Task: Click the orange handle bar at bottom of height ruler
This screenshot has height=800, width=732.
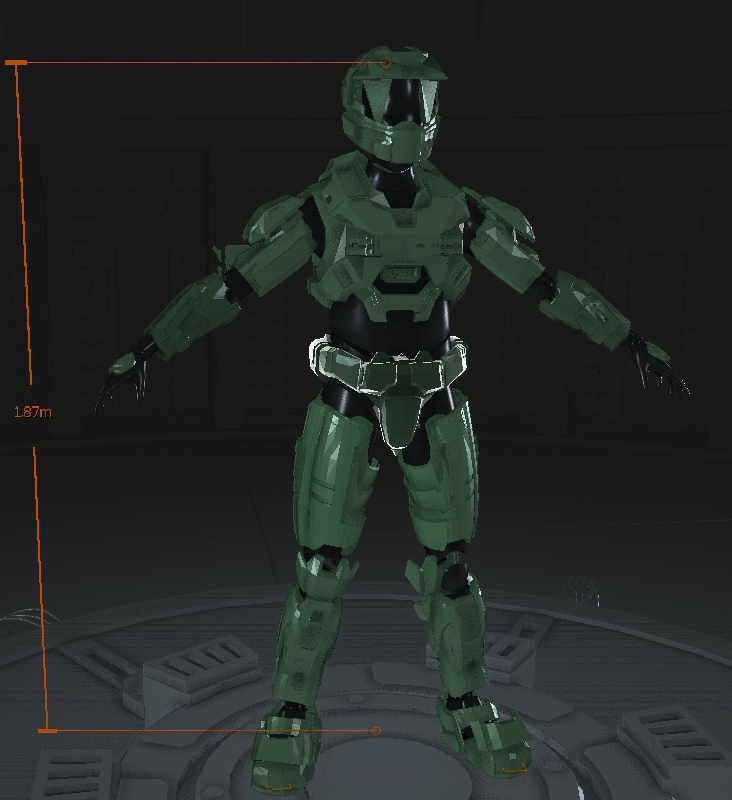Action: [47, 731]
